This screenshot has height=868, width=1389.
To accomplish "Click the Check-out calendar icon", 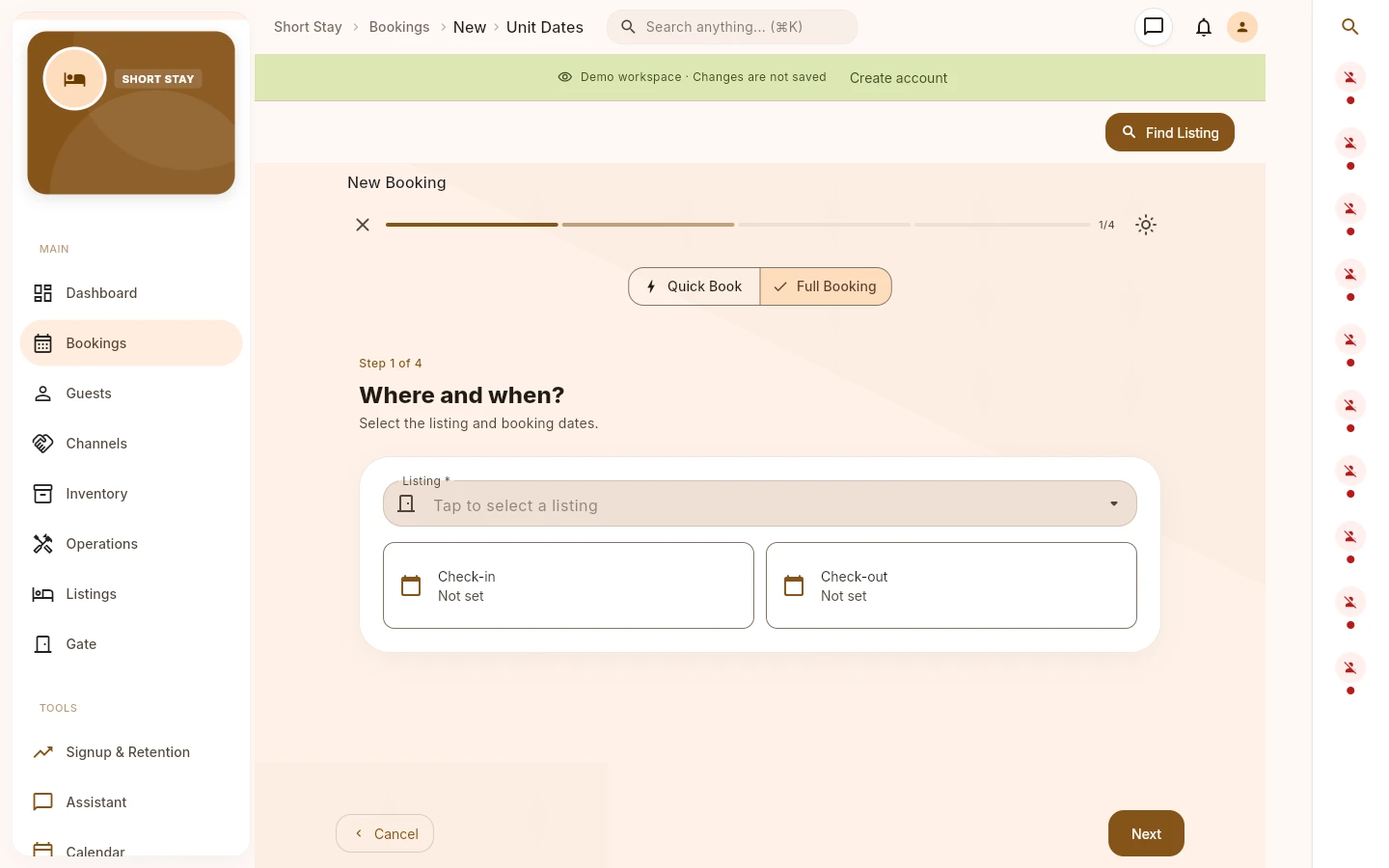I will click(794, 585).
